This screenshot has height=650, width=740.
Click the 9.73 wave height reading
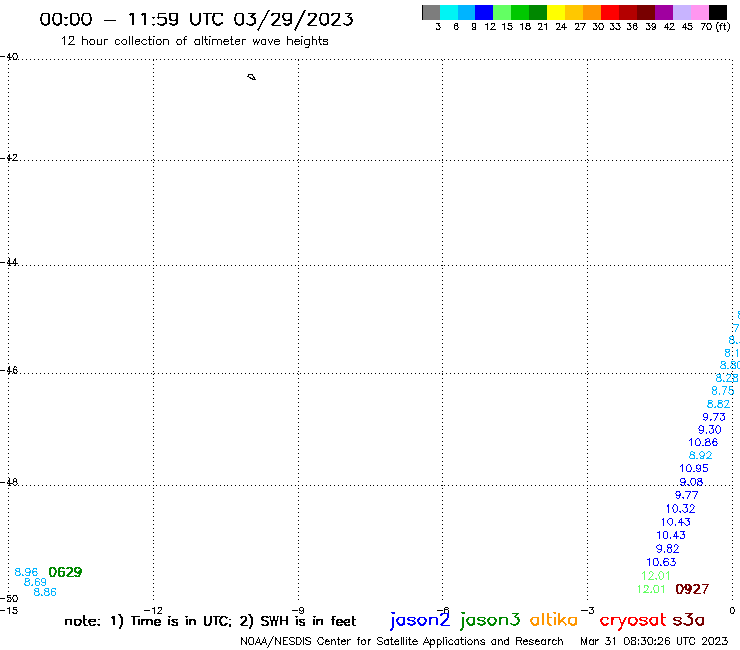click(714, 417)
